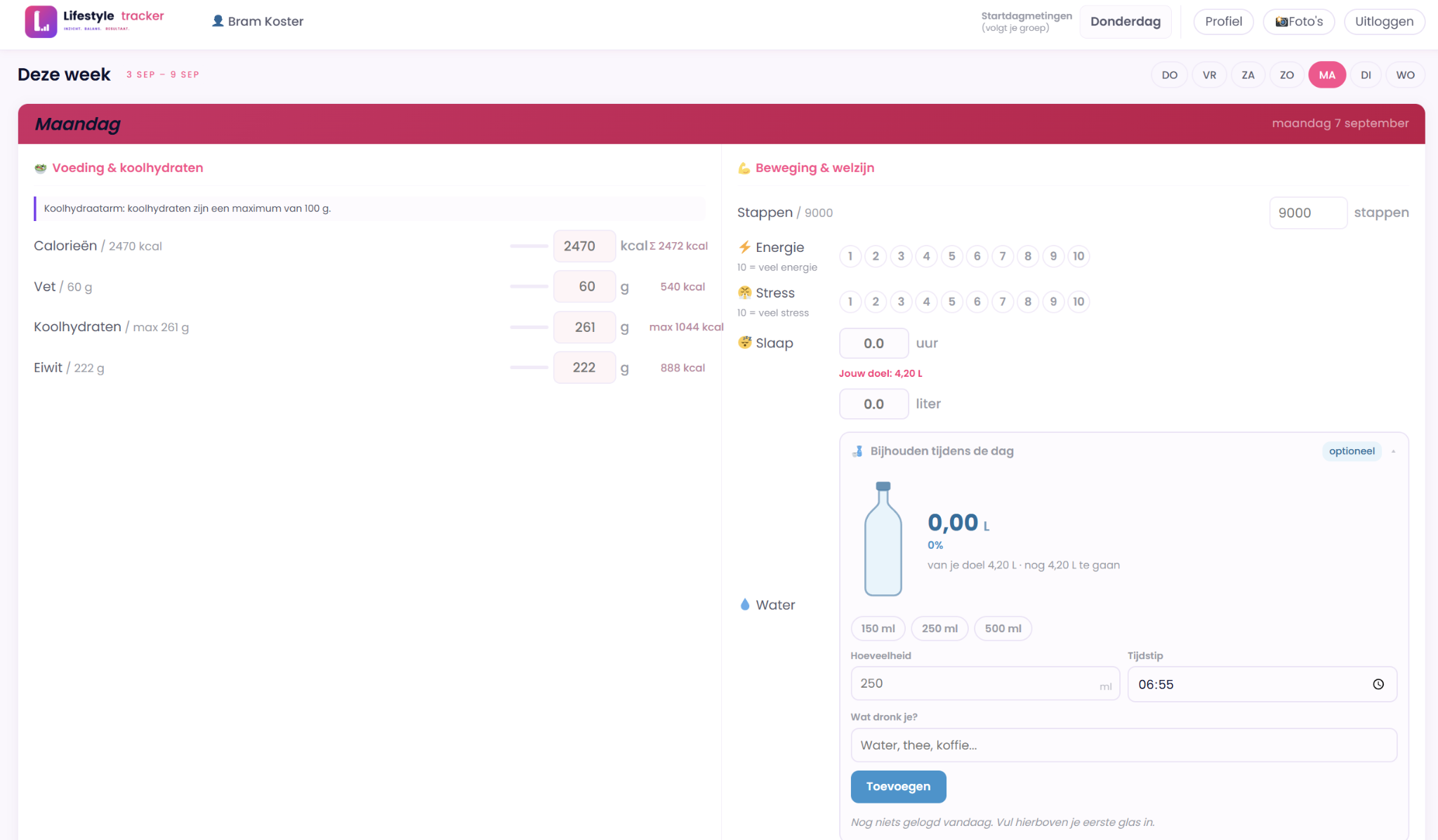Click the Wat dronk je text field
The image size is (1438, 840).
pyautogui.click(x=1123, y=745)
